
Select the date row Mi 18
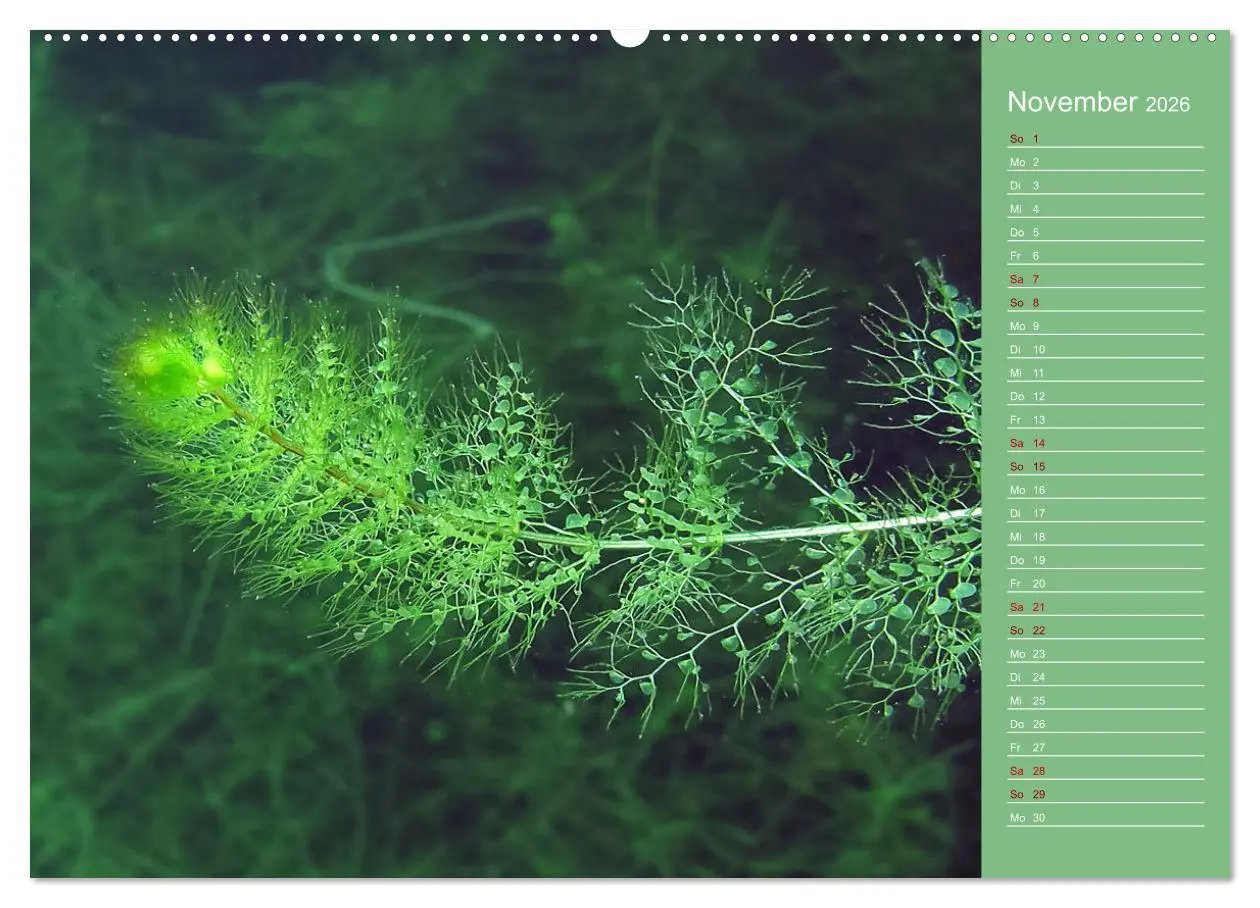point(1105,537)
